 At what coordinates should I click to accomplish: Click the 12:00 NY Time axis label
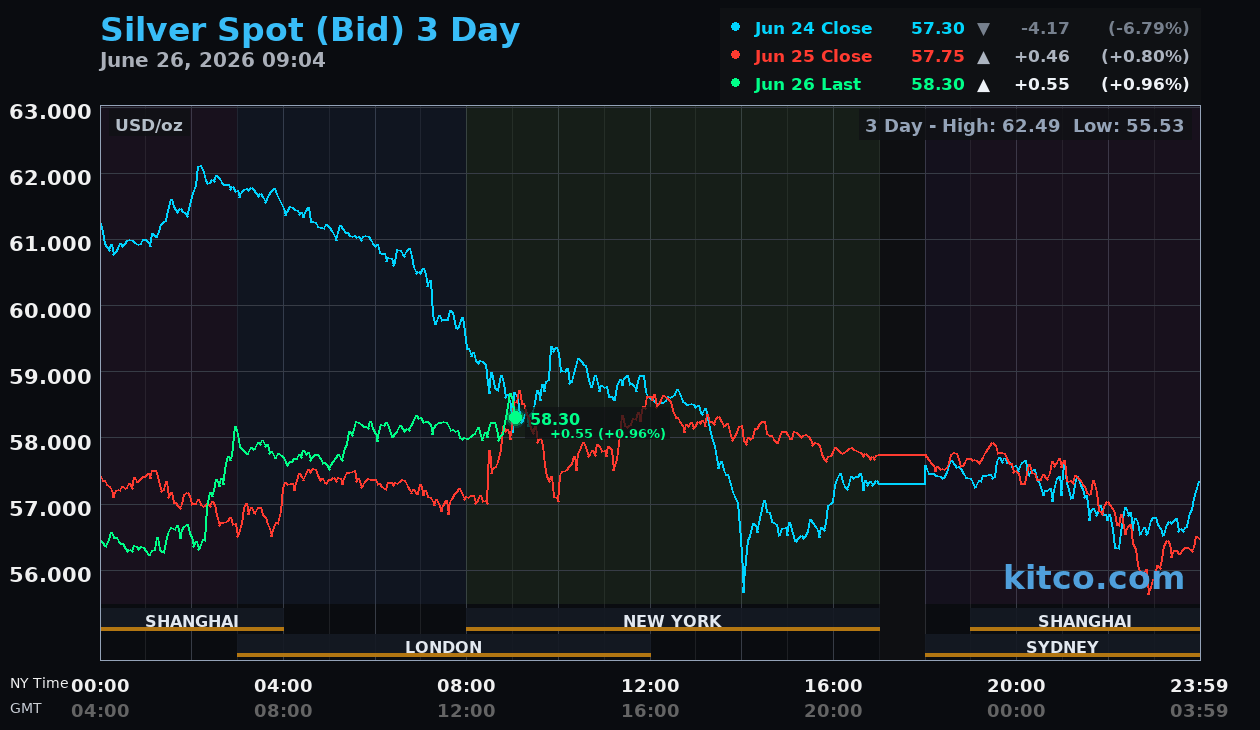(651, 686)
